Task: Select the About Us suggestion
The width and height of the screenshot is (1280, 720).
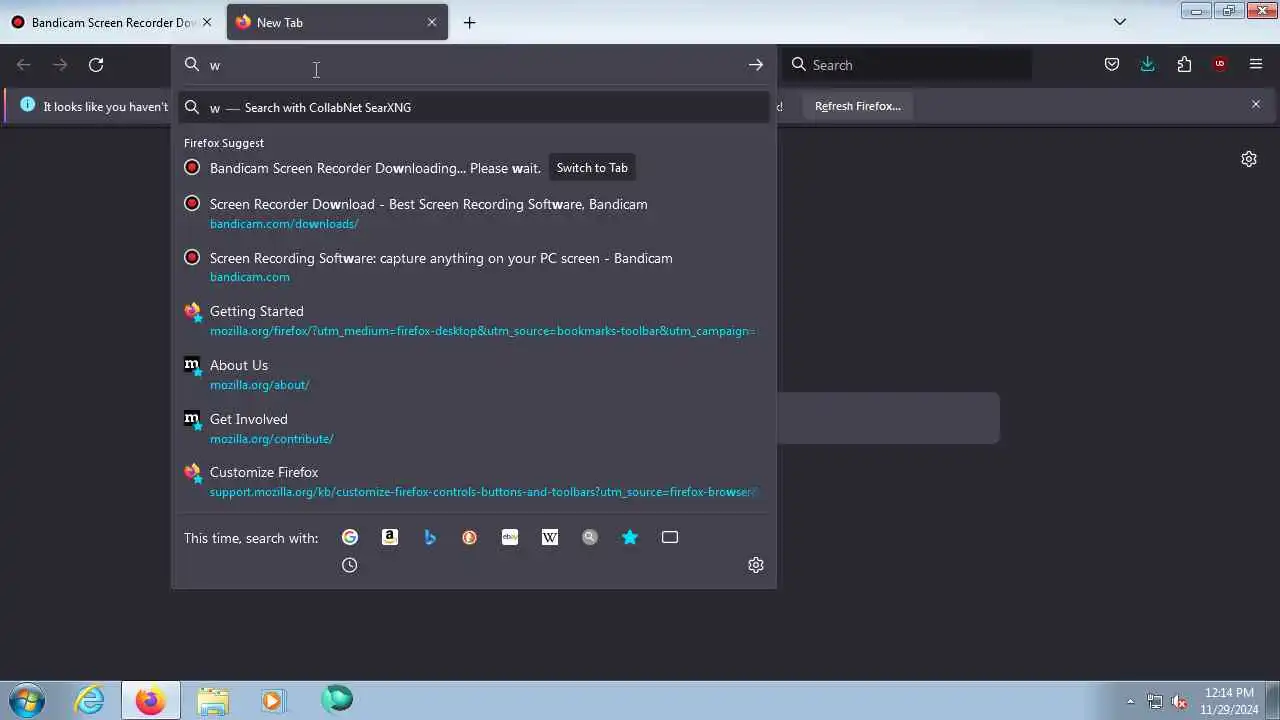Action: tap(474, 374)
